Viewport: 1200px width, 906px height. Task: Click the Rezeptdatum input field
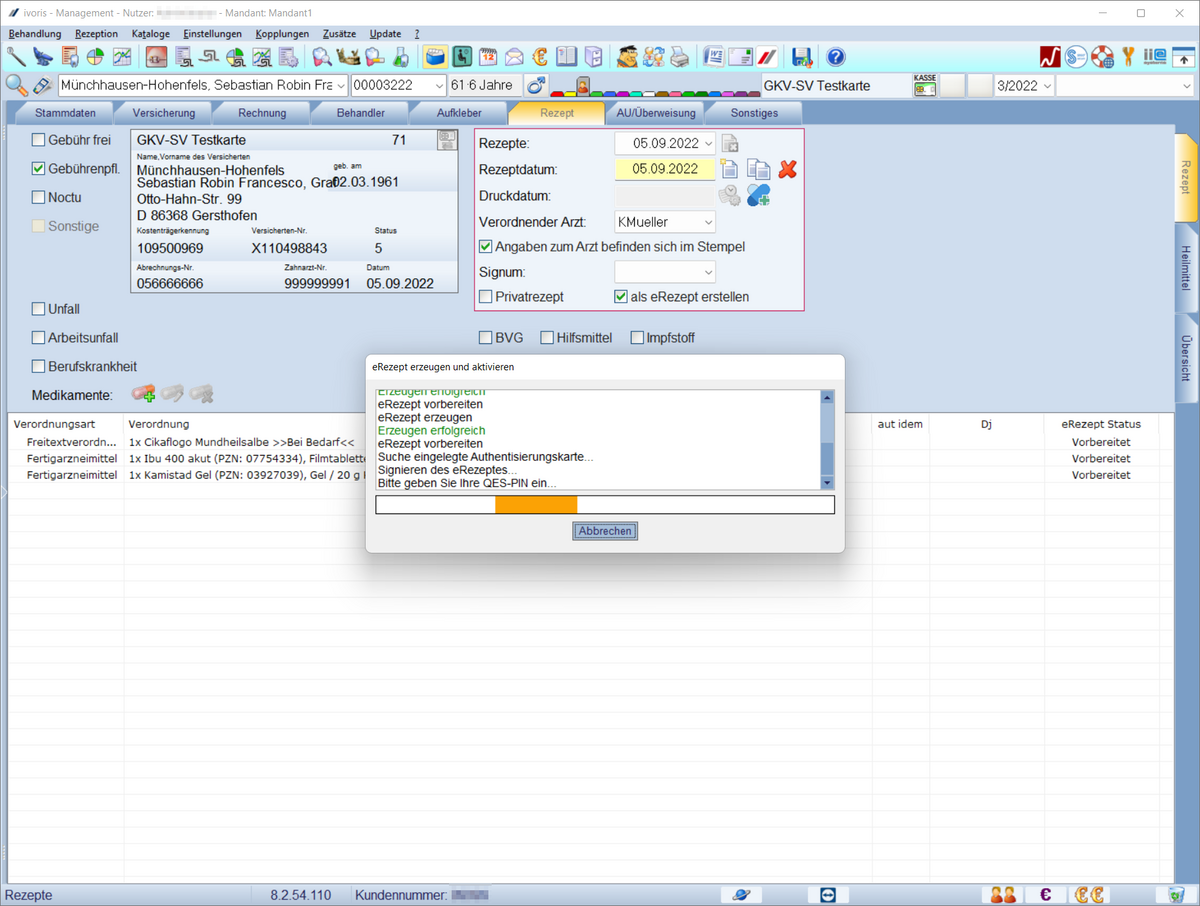pyautogui.click(x=665, y=169)
